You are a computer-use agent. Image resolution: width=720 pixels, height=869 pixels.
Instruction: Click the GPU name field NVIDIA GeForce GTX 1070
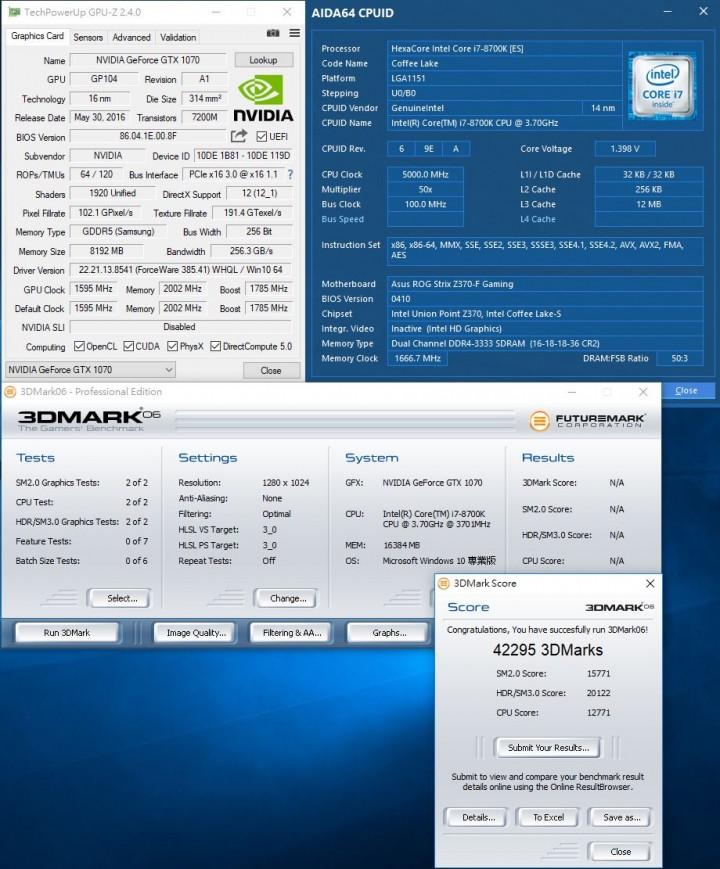point(148,60)
